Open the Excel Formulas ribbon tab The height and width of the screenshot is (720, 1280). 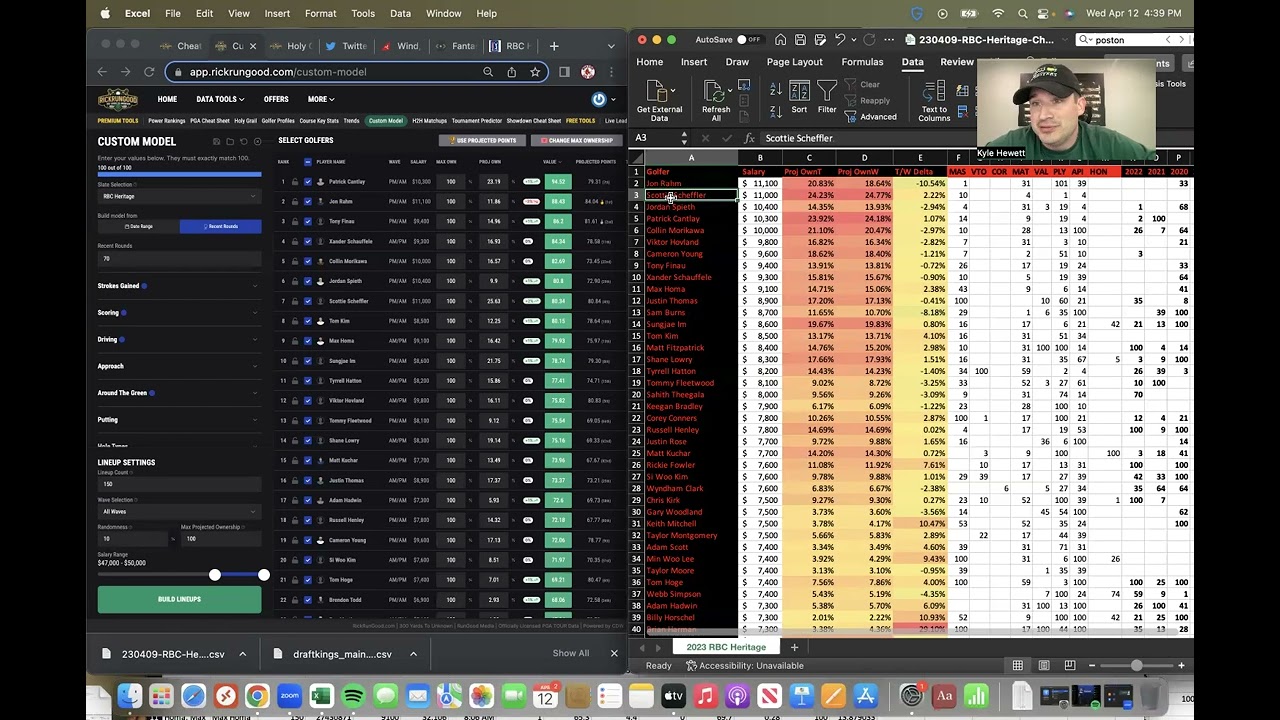tap(862, 62)
